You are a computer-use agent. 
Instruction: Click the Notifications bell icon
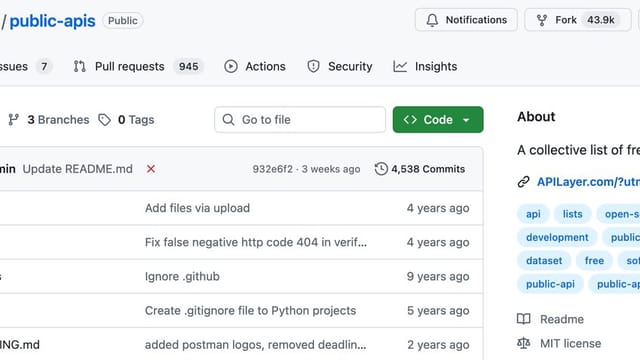(x=432, y=20)
